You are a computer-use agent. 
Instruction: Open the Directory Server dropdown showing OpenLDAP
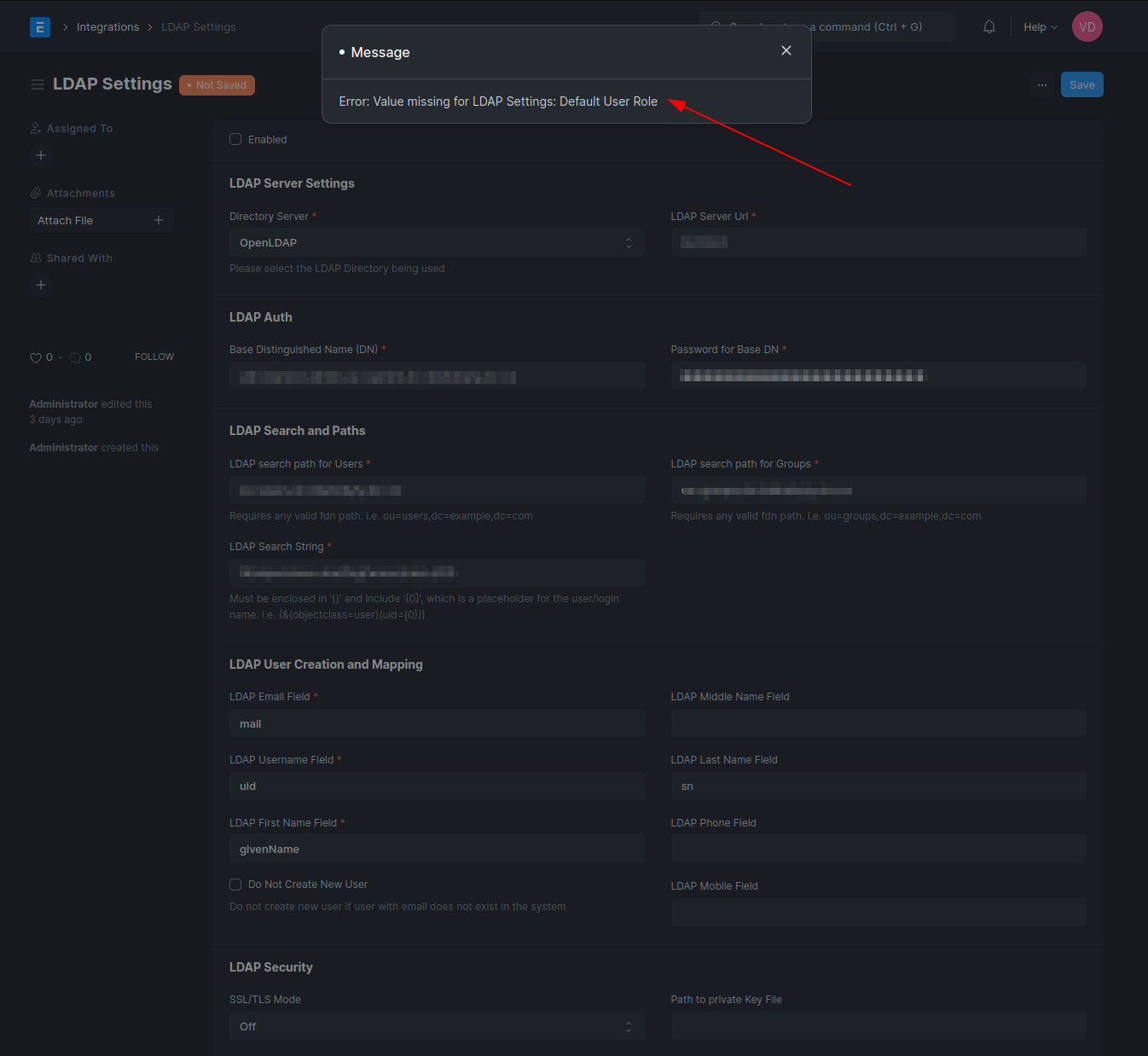(x=437, y=242)
